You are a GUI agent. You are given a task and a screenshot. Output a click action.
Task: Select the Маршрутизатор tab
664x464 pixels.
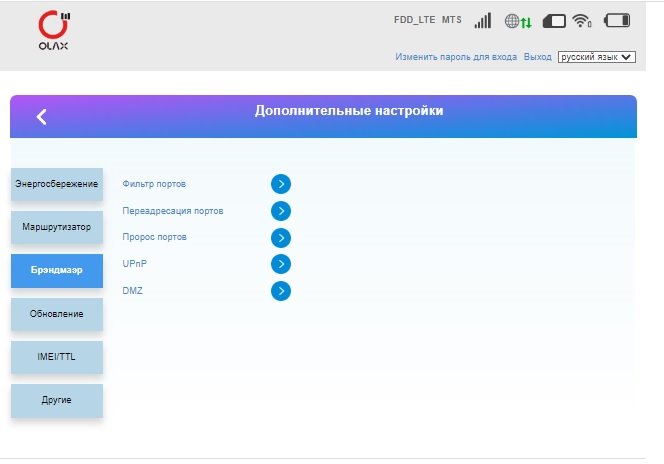point(57,227)
